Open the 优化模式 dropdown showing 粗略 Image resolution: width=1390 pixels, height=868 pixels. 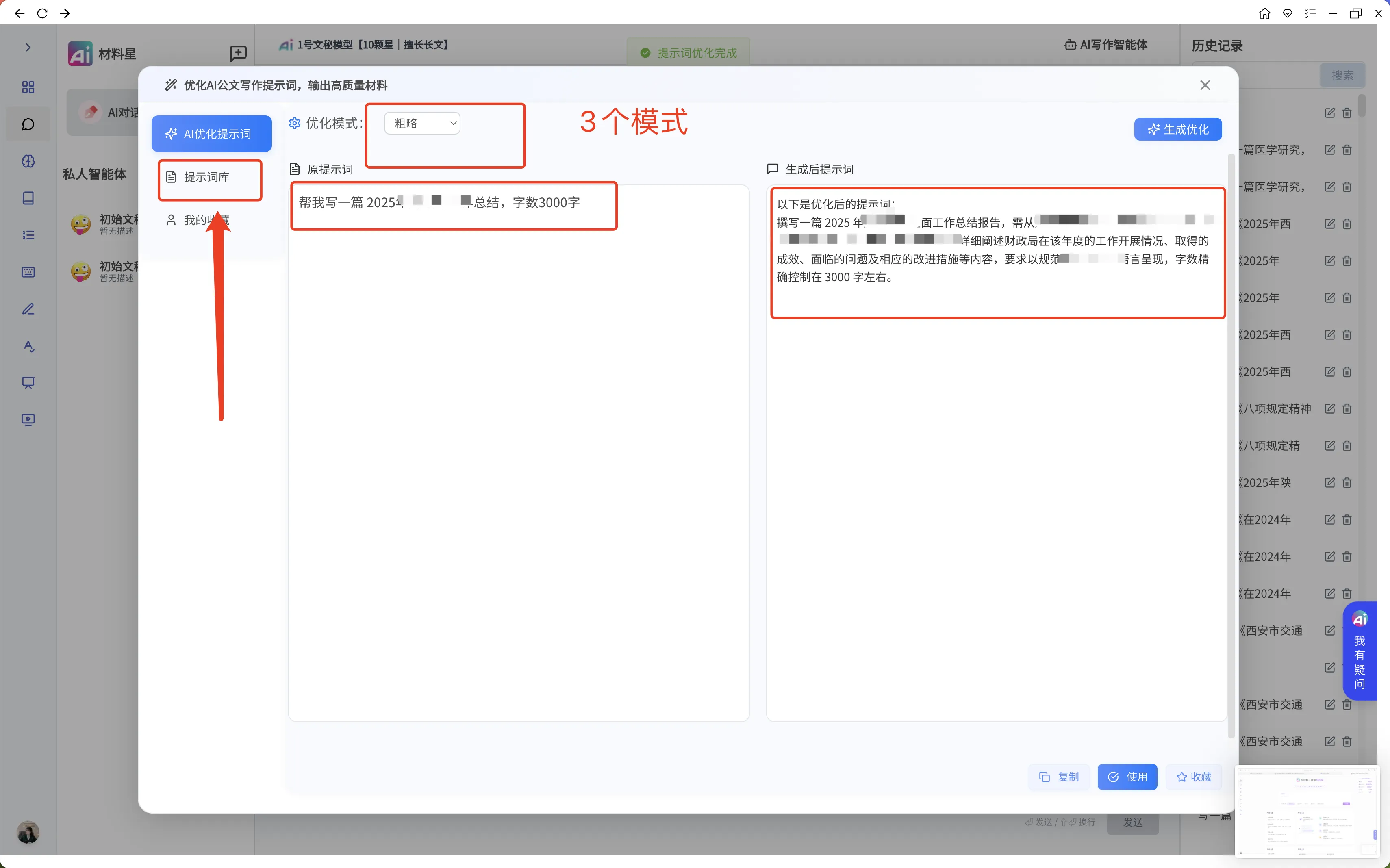pos(422,123)
